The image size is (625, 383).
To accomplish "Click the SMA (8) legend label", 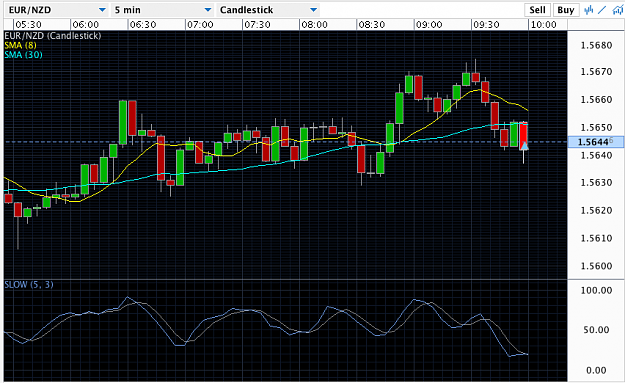I will point(20,45).
